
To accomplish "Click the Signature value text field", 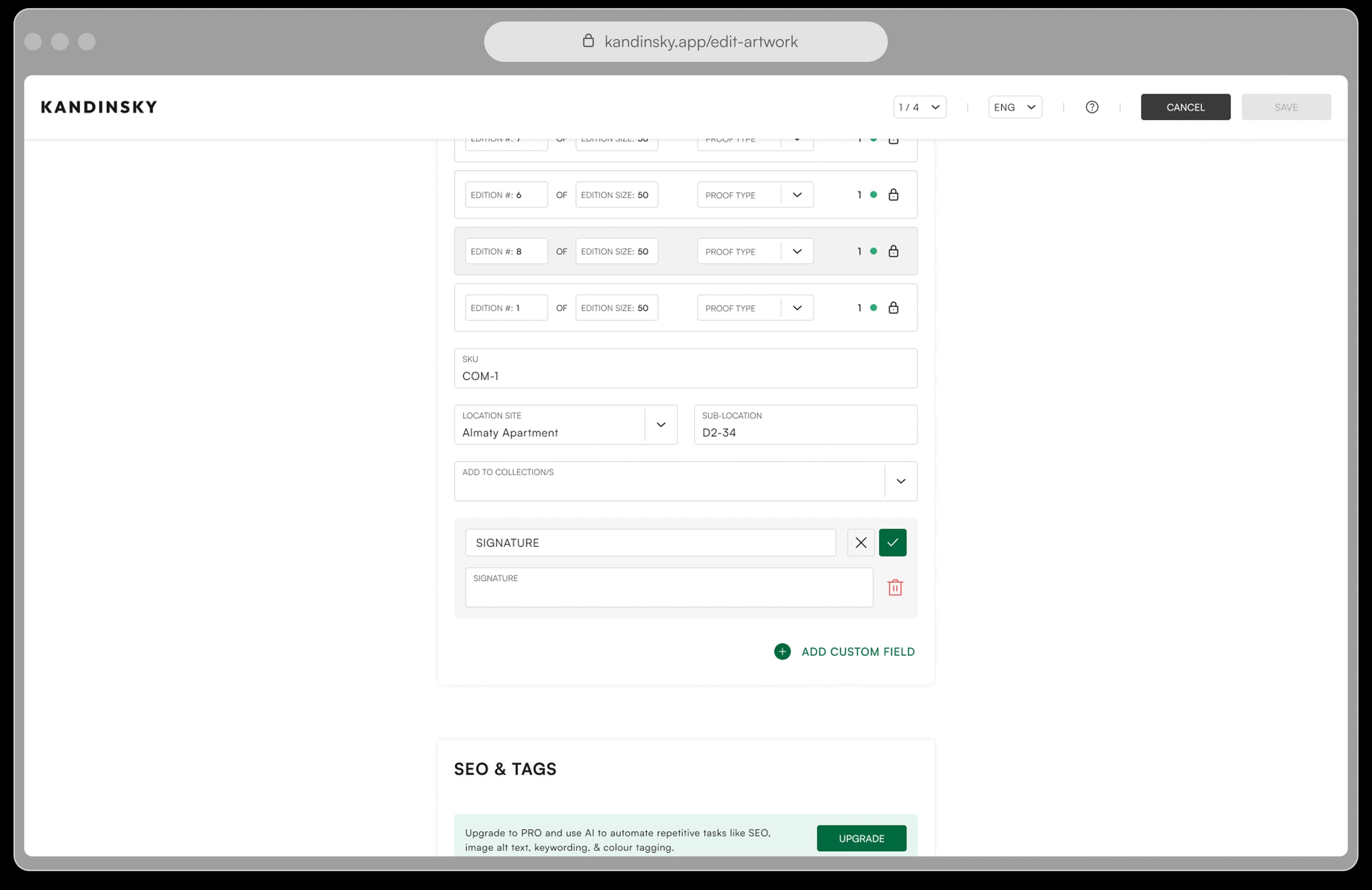I will 669,587.
